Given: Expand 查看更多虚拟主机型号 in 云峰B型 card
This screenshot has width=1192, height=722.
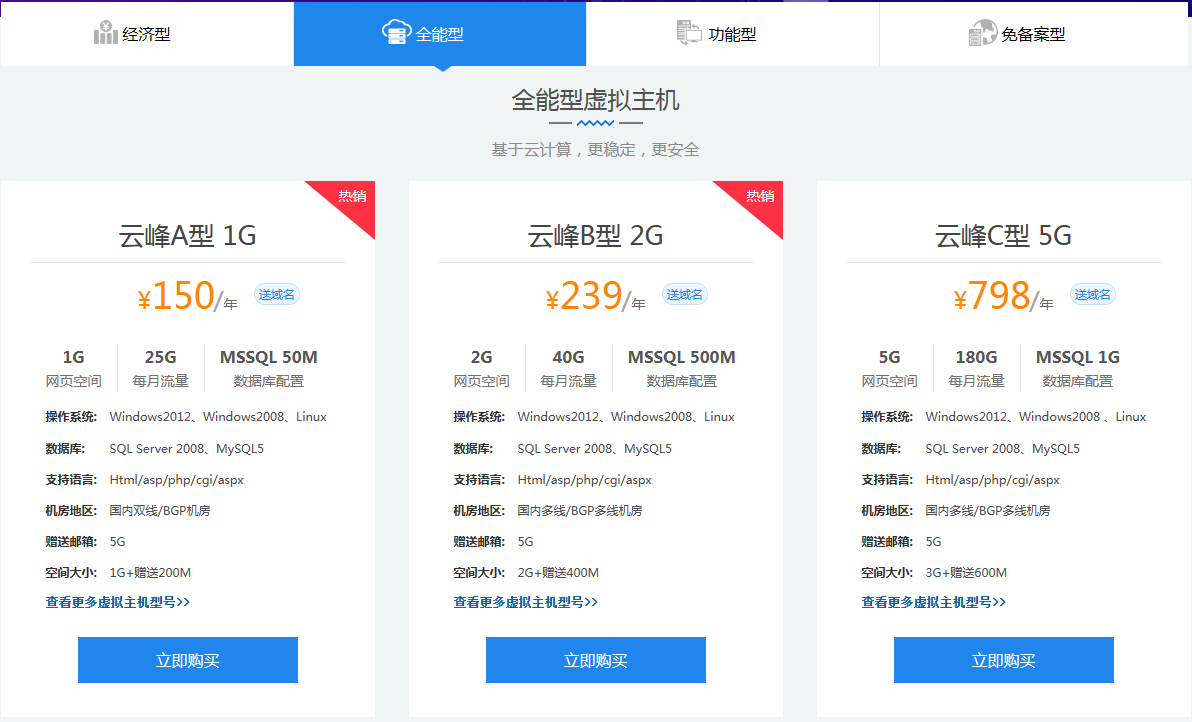Looking at the screenshot, I should tap(526, 602).
